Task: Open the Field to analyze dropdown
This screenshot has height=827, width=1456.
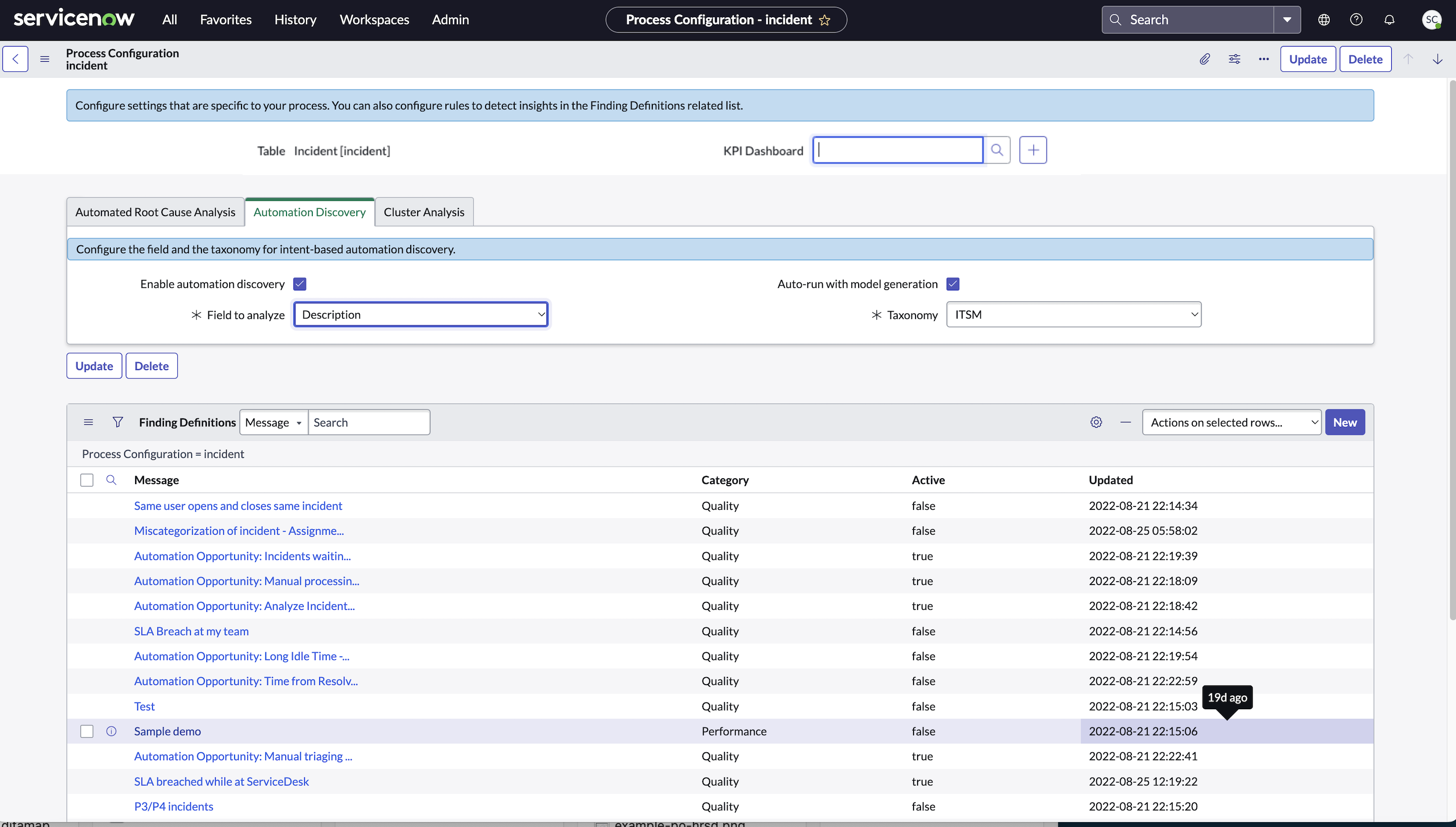Action: [421, 314]
